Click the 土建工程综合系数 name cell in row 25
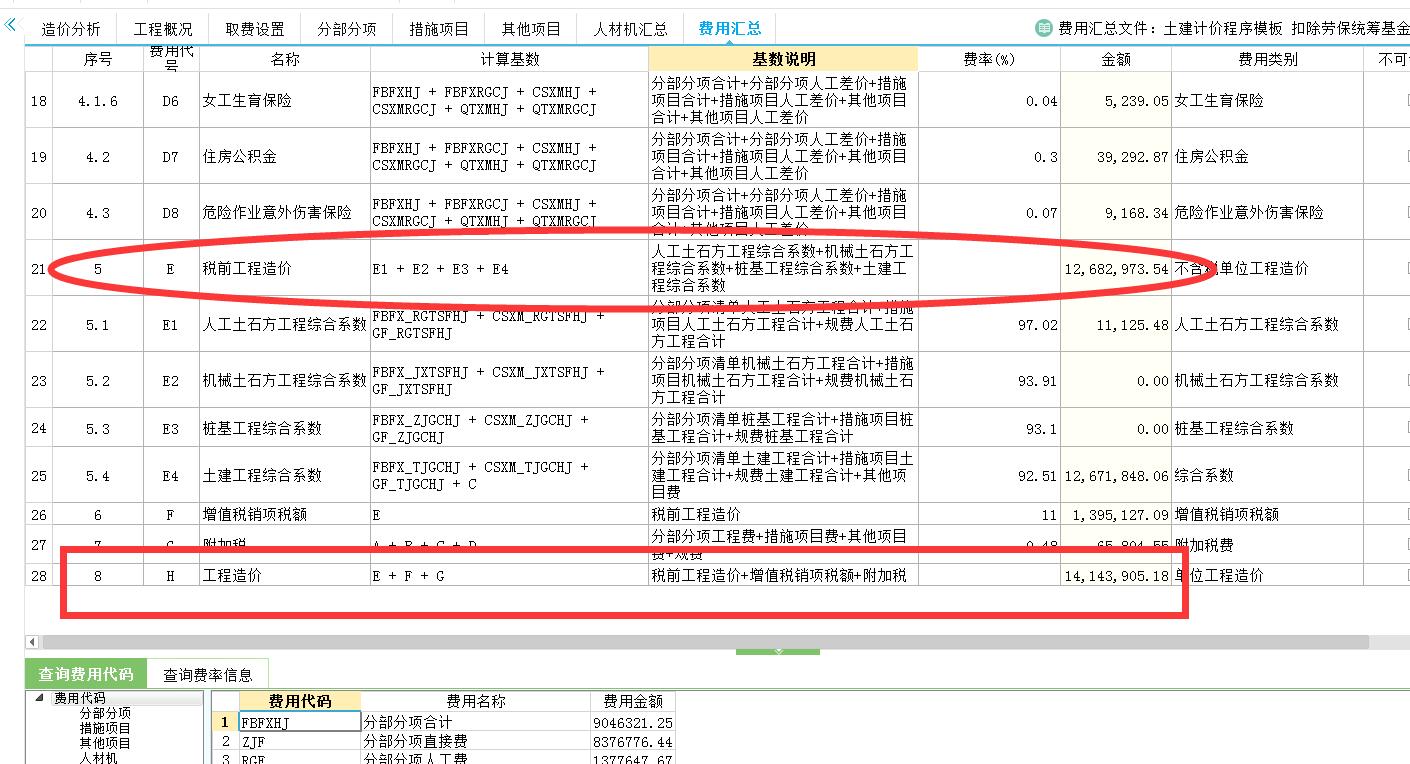 285,475
